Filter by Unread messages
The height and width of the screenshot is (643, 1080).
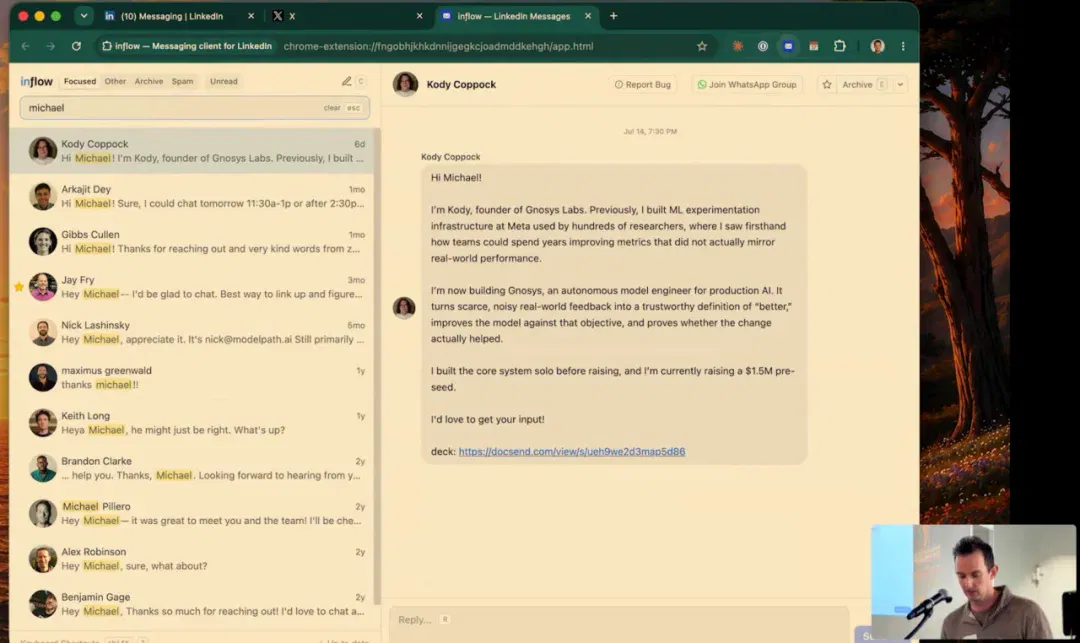point(224,81)
